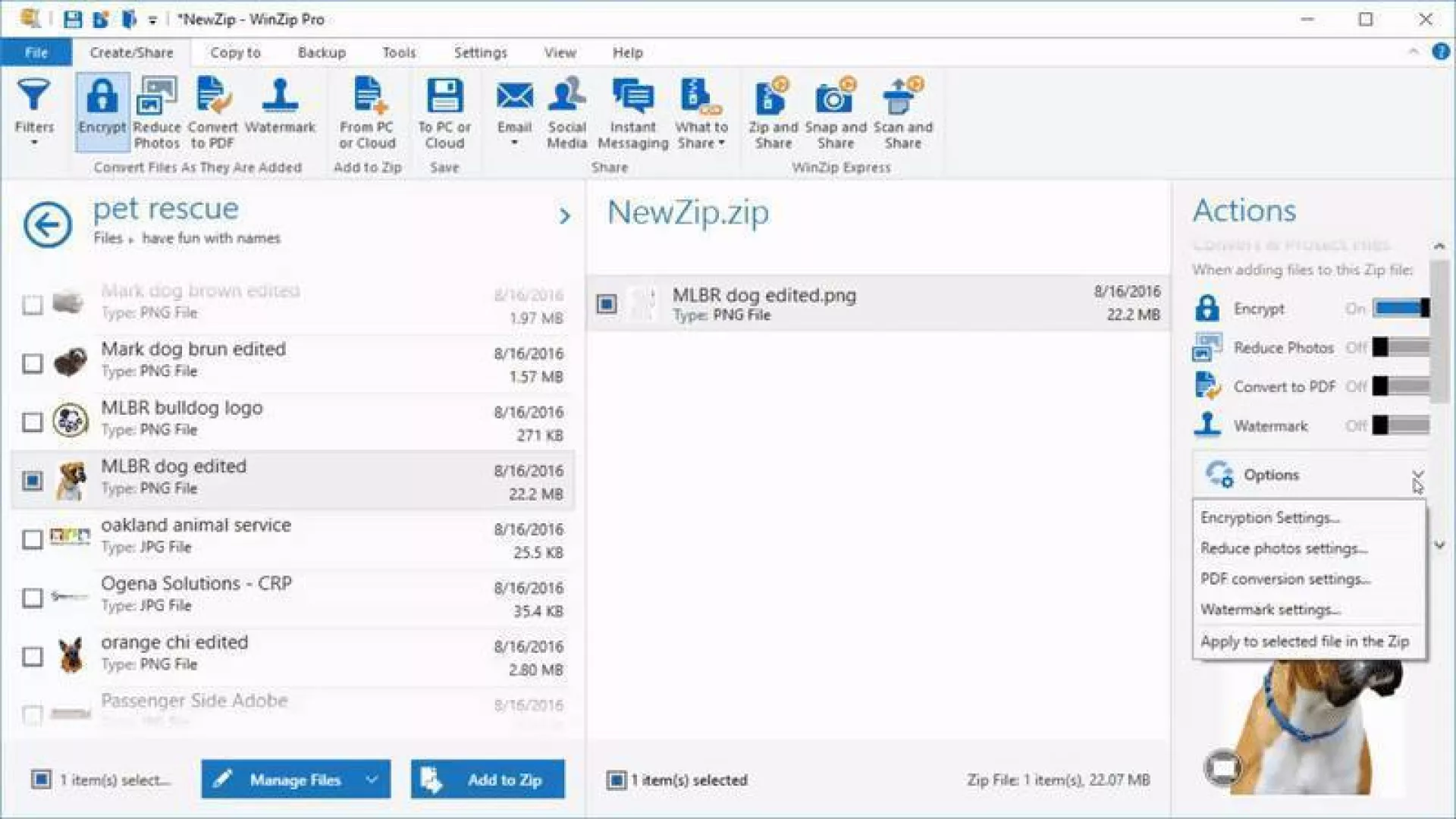This screenshot has height=819, width=1456.
Task: Tick checkbox for oakland animal service
Action: click(32, 539)
